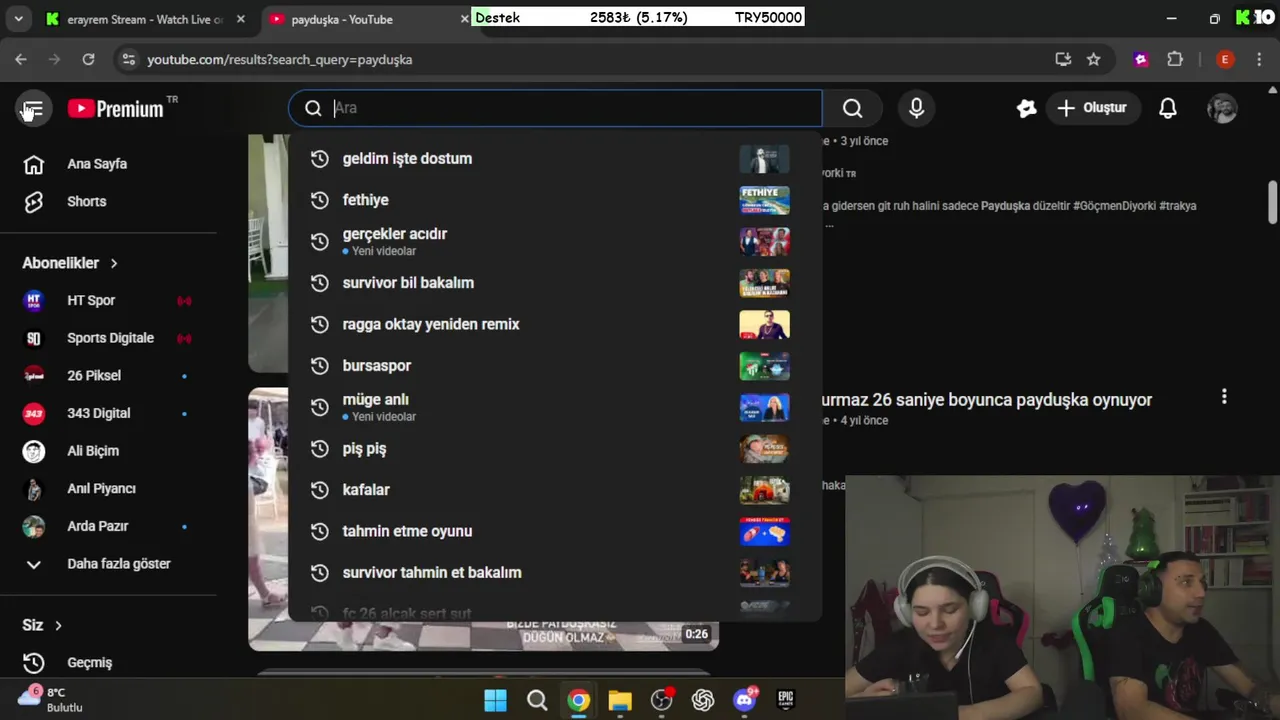Bookmark this page with the star icon
Screen dimensions: 1280x720
(1093, 59)
